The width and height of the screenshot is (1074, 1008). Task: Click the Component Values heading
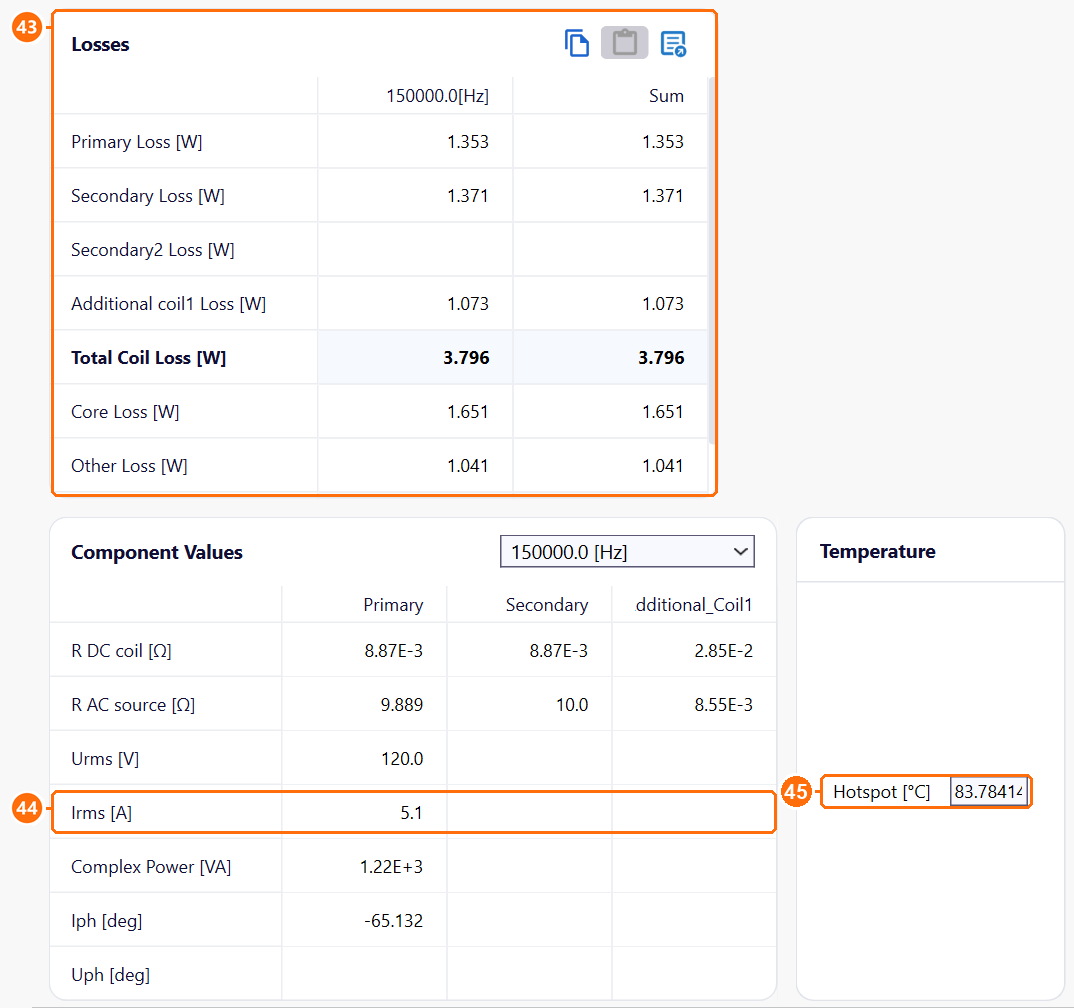[x=157, y=553]
